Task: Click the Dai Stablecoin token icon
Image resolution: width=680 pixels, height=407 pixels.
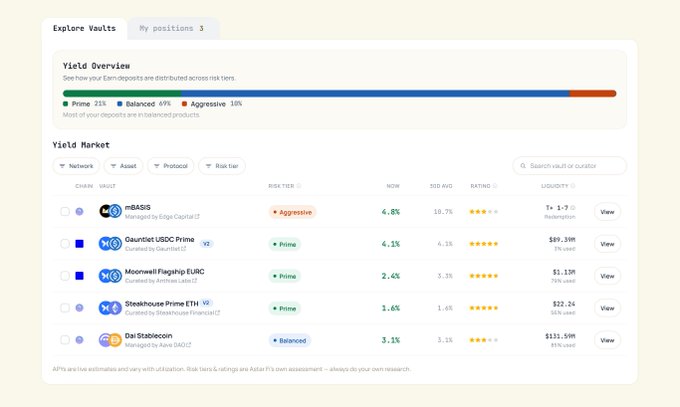Action: click(110, 340)
